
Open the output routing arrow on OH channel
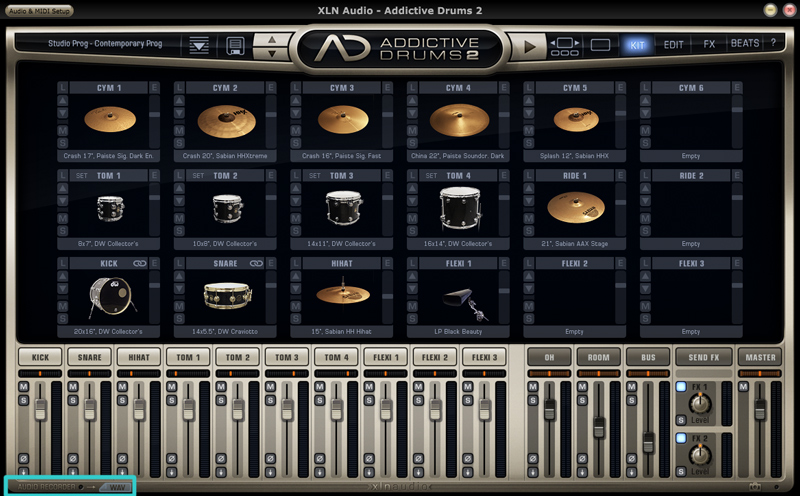tap(533, 472)
